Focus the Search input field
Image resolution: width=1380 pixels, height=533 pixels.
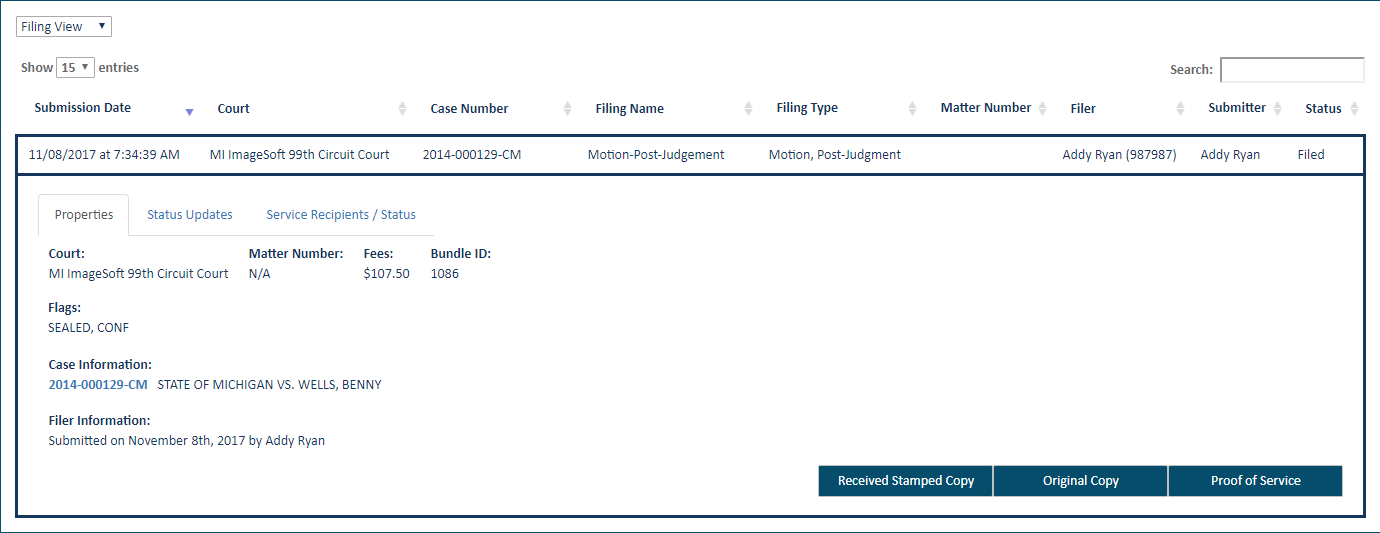coord(1292,70)
